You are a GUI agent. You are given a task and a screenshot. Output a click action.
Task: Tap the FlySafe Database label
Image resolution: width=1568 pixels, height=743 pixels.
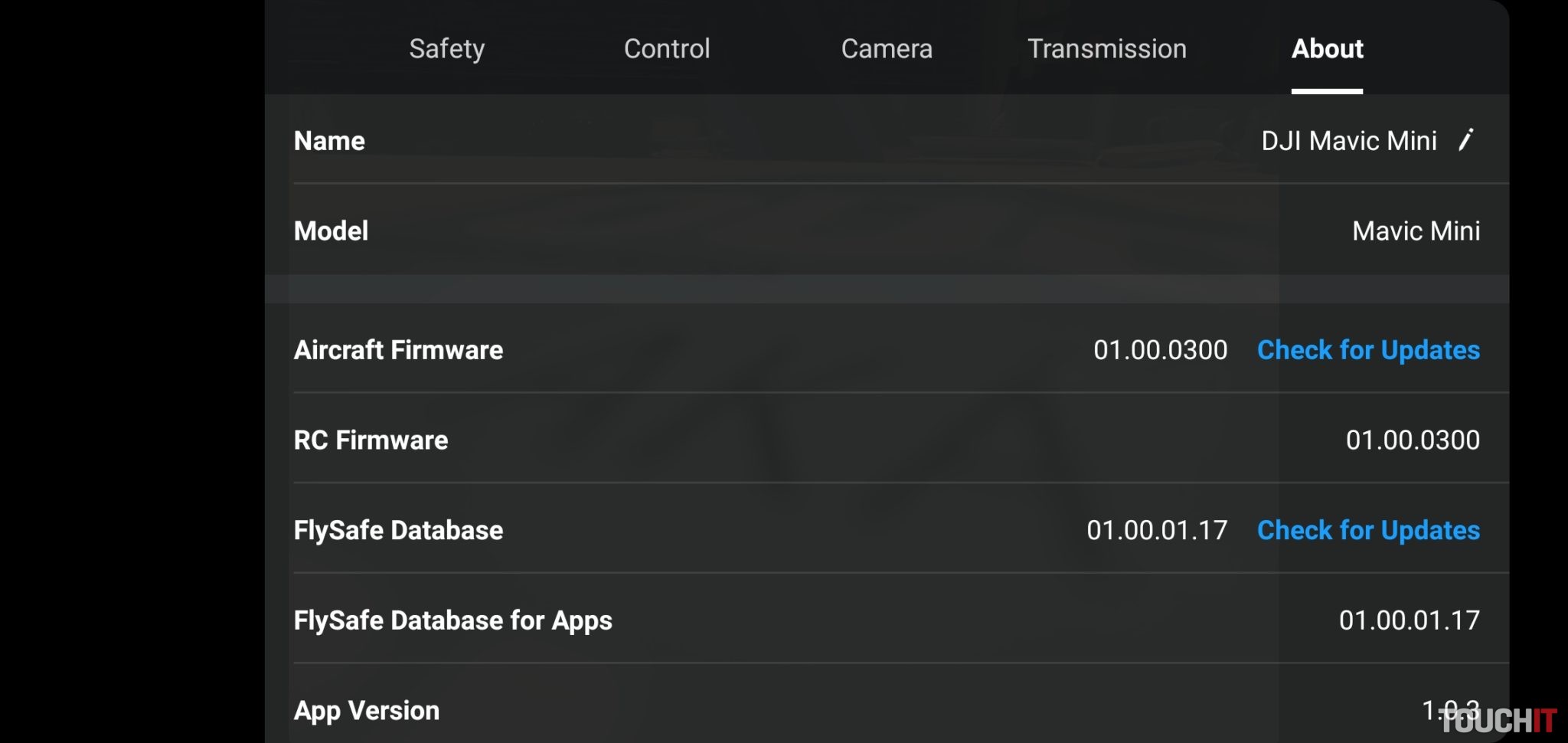pos(398,530)
